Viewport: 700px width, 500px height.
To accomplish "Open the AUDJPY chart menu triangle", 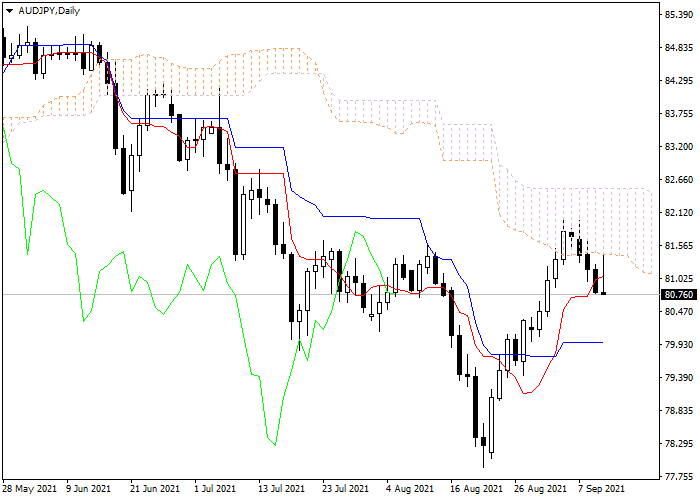I will (x=9, y=11).
